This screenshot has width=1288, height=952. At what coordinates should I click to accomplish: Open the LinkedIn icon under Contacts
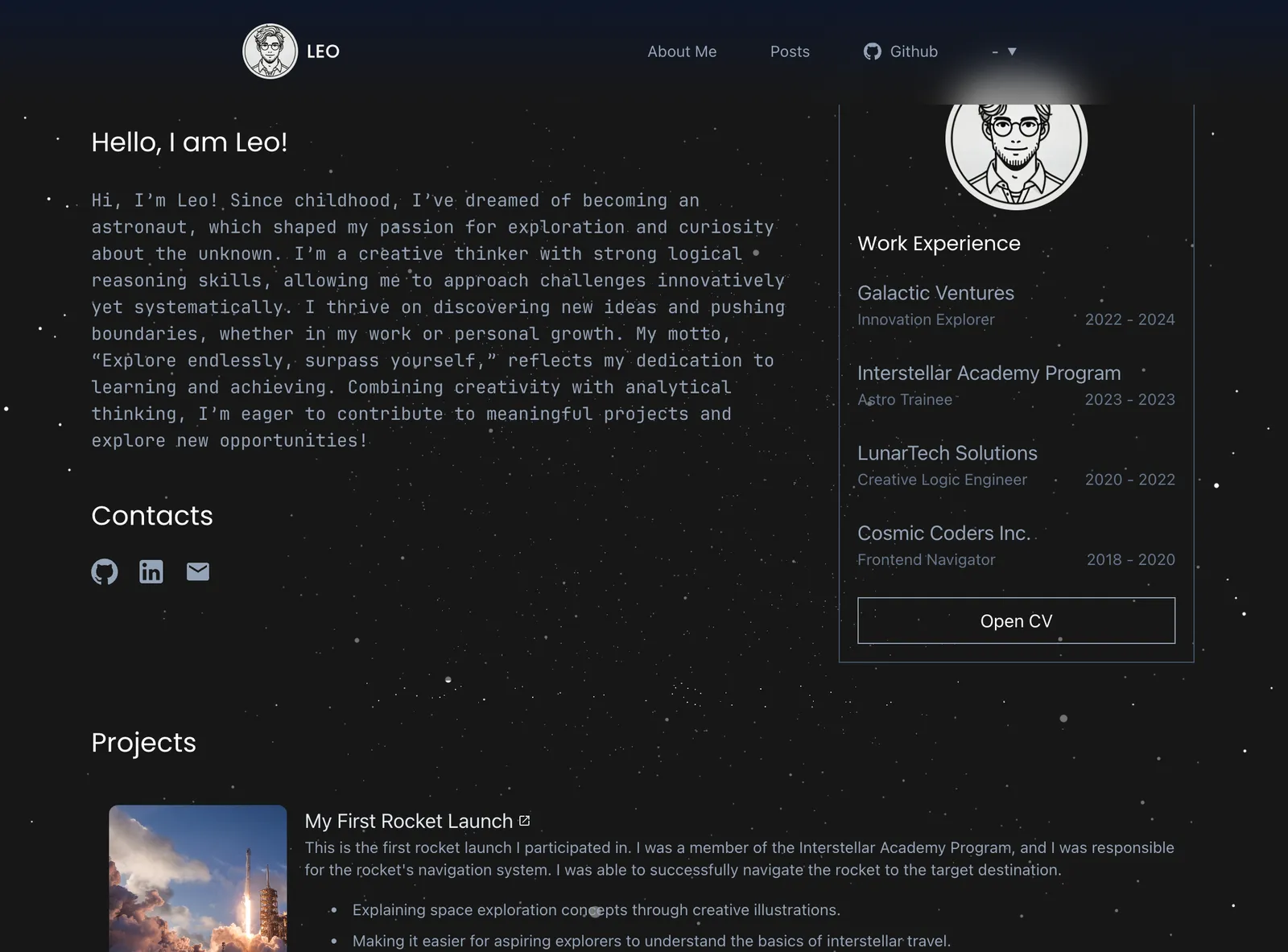coord(151,571)
